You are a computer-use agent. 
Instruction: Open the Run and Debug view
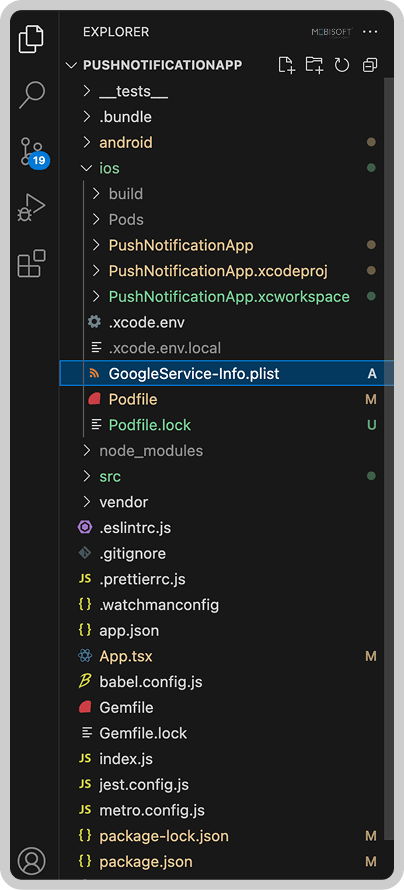31,208
